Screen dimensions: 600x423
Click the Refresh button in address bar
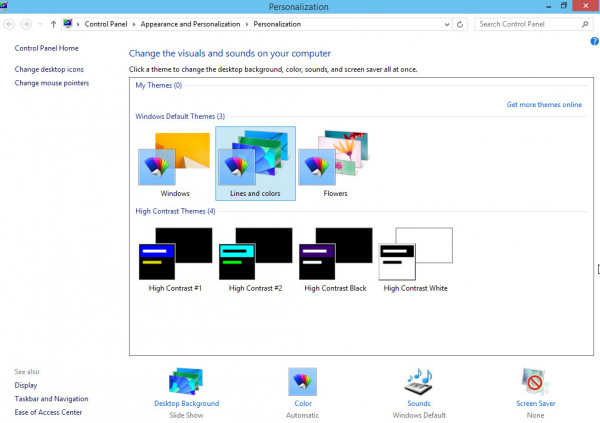coord(460,24)
